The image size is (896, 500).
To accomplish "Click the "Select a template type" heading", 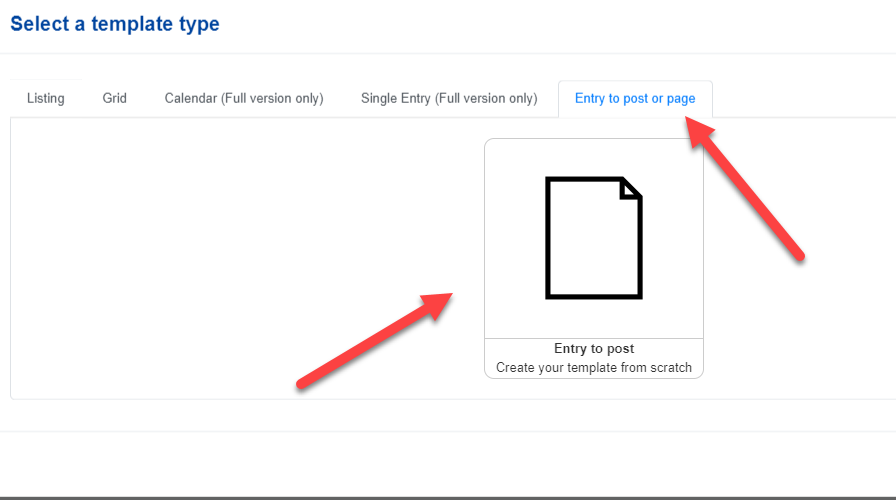I will coord(115,24).
